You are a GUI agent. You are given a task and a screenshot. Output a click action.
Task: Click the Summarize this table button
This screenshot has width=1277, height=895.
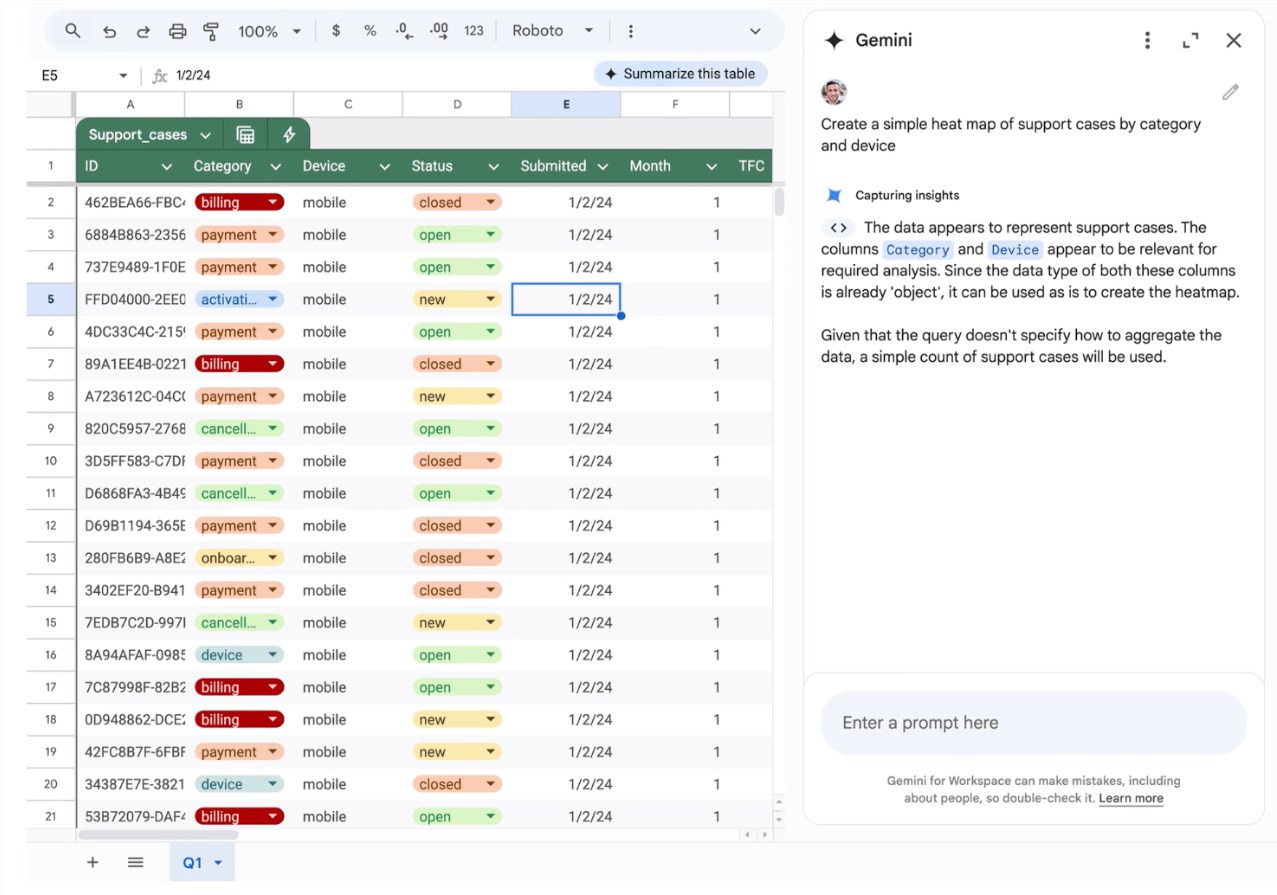680,73
